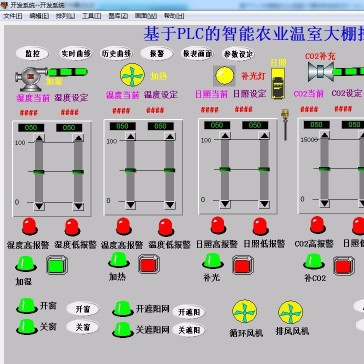The image size is (364, 364).
Task: Click the green 关遮阳网 indicator lamp
Action: click(x=123, y=329)
